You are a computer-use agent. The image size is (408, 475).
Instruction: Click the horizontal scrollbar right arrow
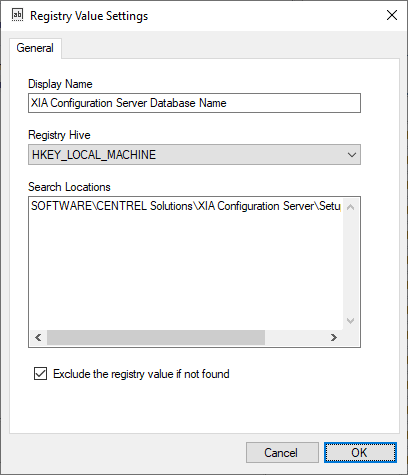pos(334,338)
